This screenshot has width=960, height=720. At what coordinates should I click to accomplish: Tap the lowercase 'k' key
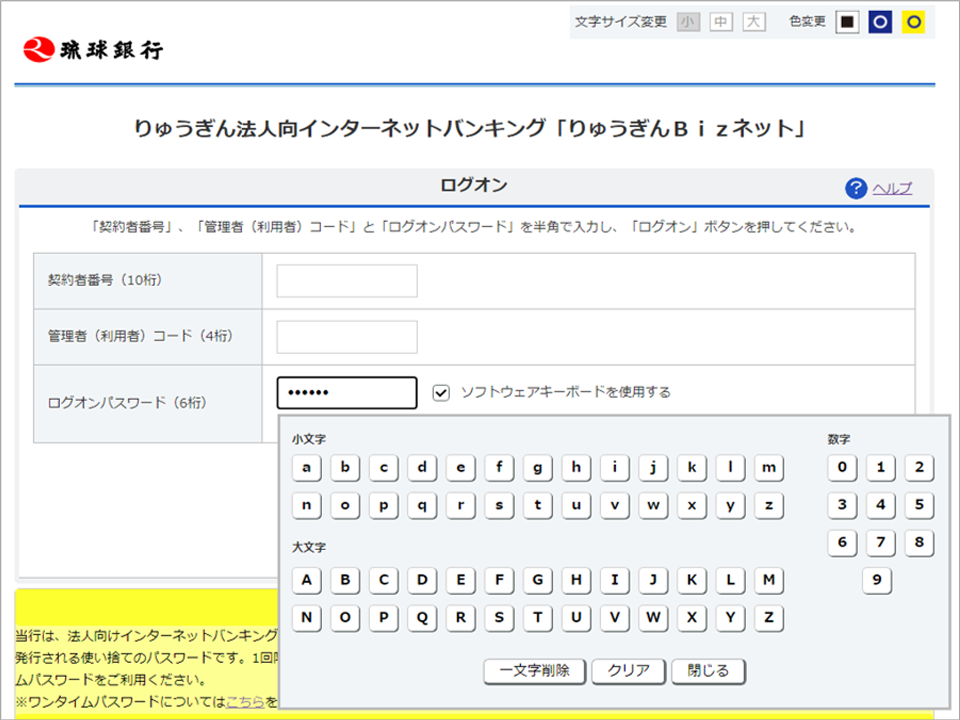(x=692, y=468)
